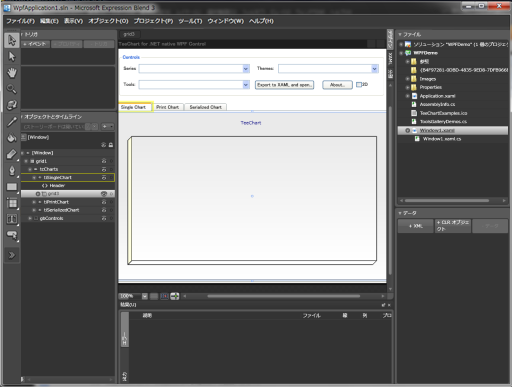This screenshot has width=512, height=387.
Task: Expand the tiSerializedChart tree node
Action: (x=34, y=210)
